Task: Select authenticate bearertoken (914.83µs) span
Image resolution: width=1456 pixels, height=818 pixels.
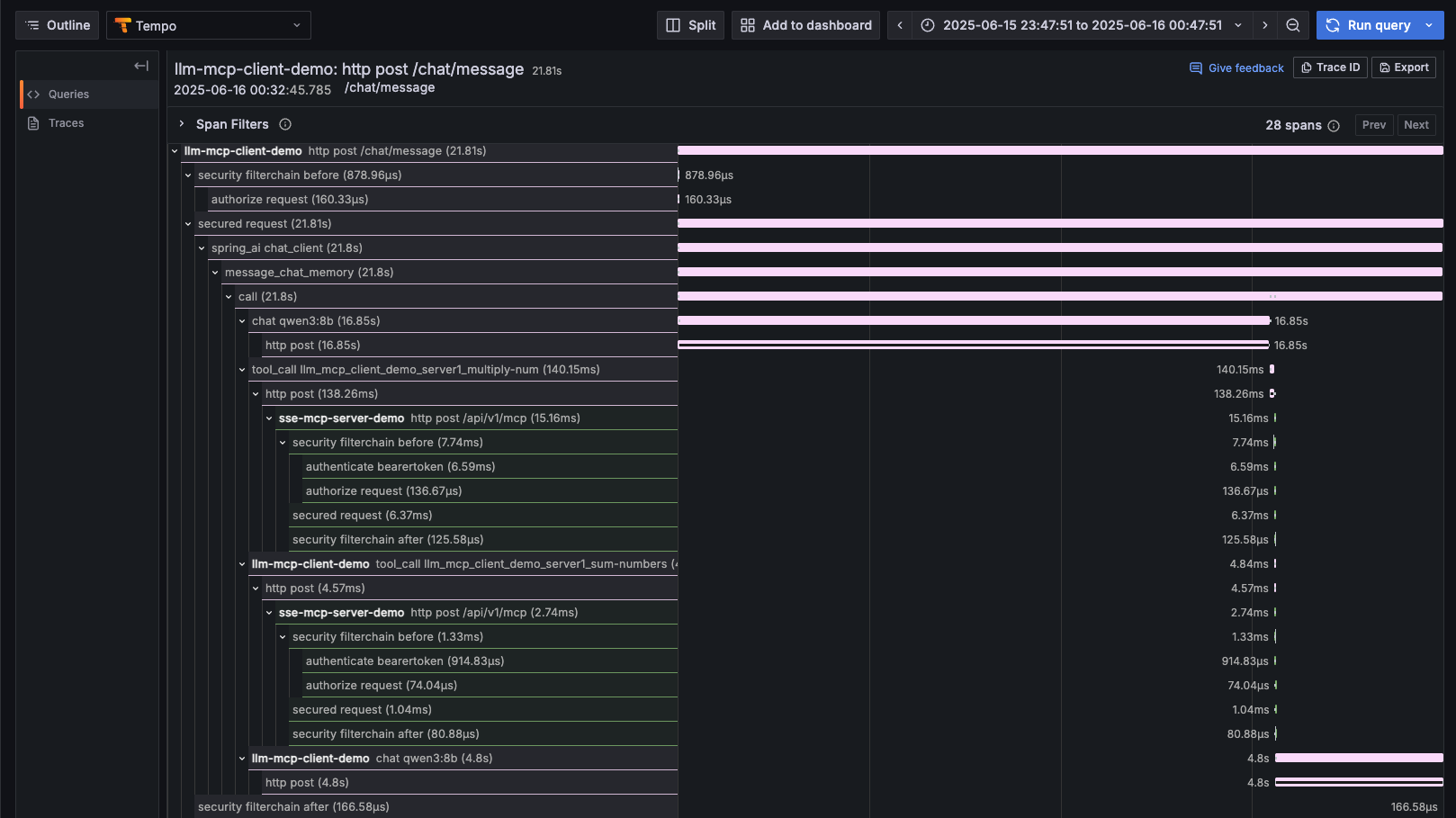Action: click(490, 661)
